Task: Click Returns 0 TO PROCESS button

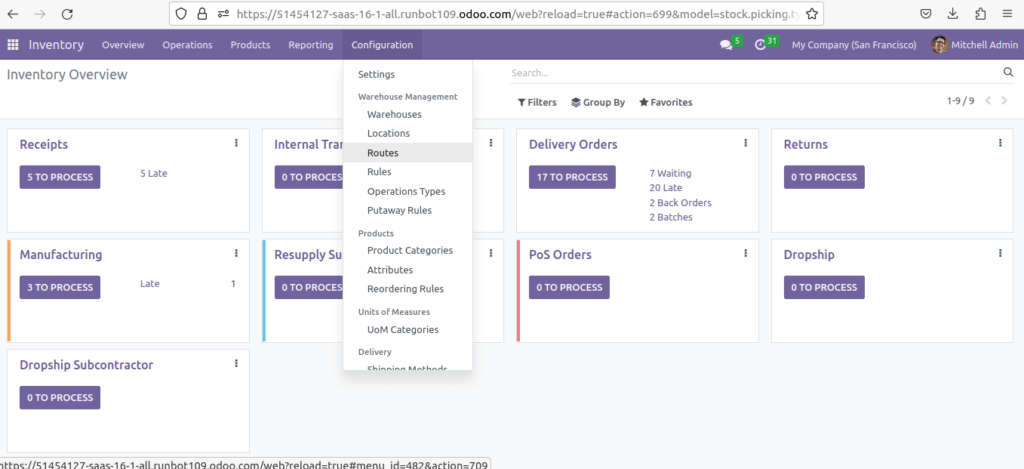Action: coord(824,177)
